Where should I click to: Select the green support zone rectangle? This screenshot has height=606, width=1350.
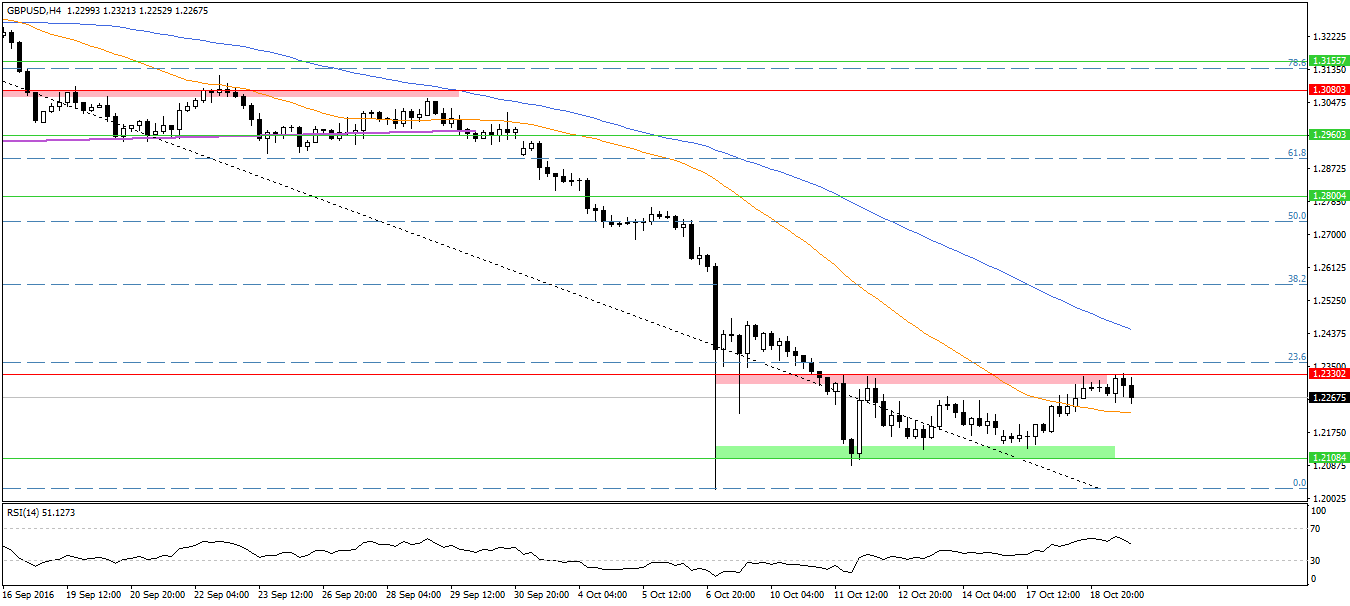(914, 452)
